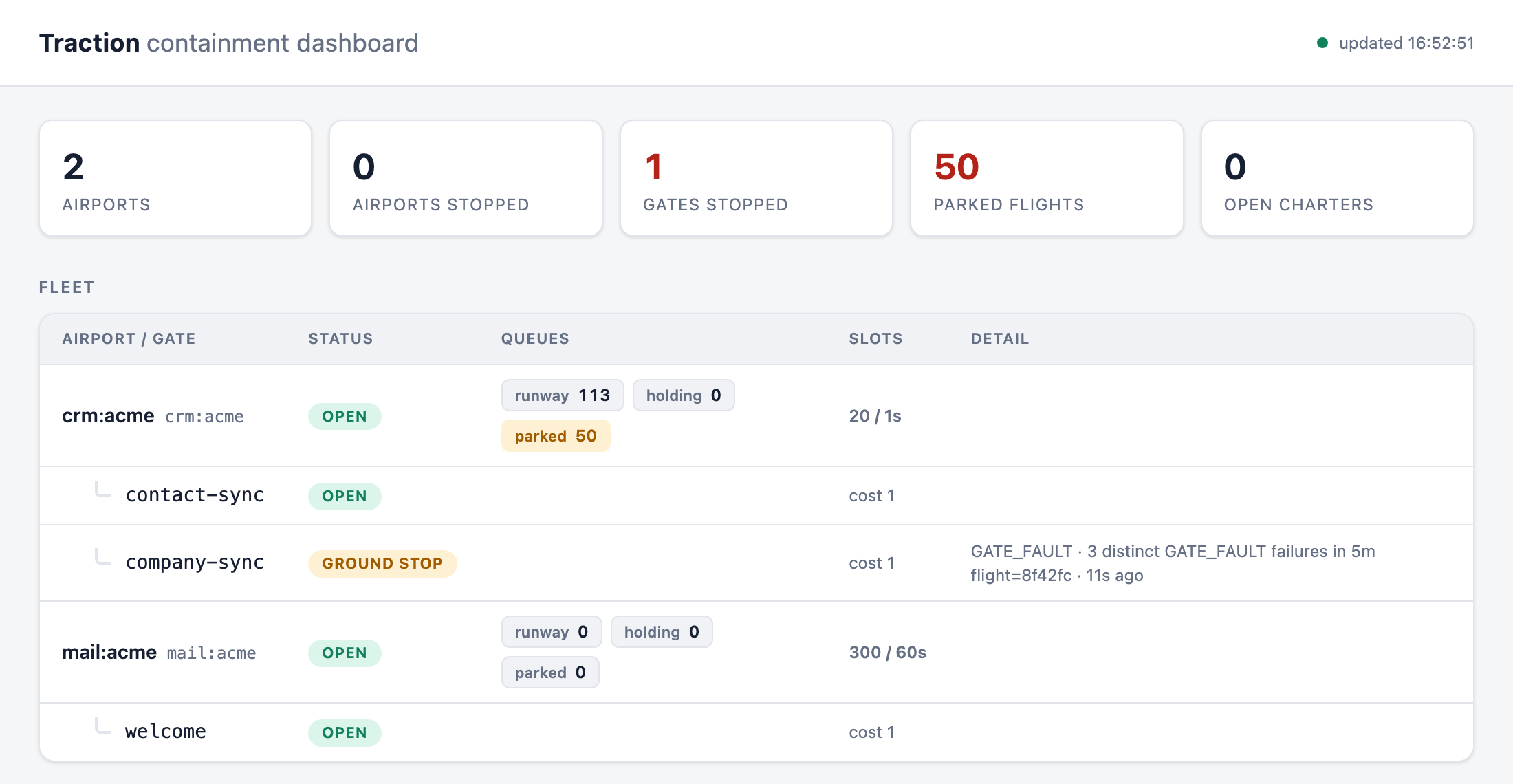Click the QUEUES column header
Image resolution: width=1513 pixels, height=784 pixels.
click(535, 339)
